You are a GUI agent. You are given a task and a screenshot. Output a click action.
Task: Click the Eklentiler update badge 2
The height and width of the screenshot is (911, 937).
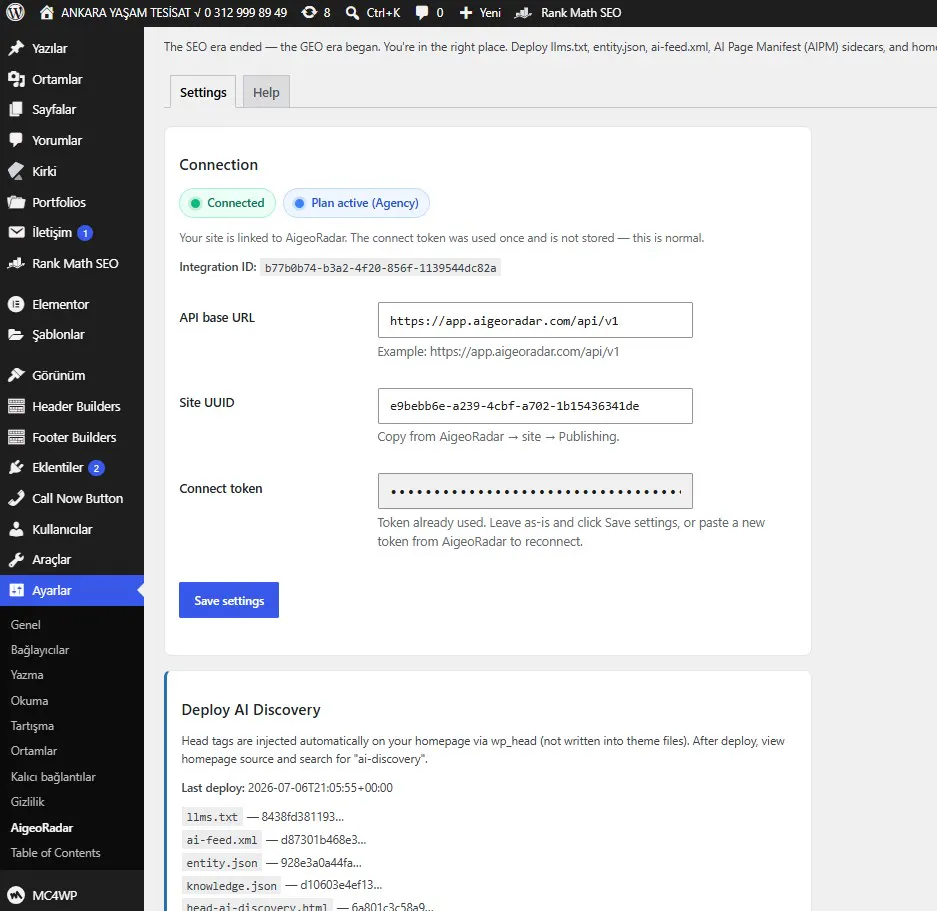pos(96,468)
